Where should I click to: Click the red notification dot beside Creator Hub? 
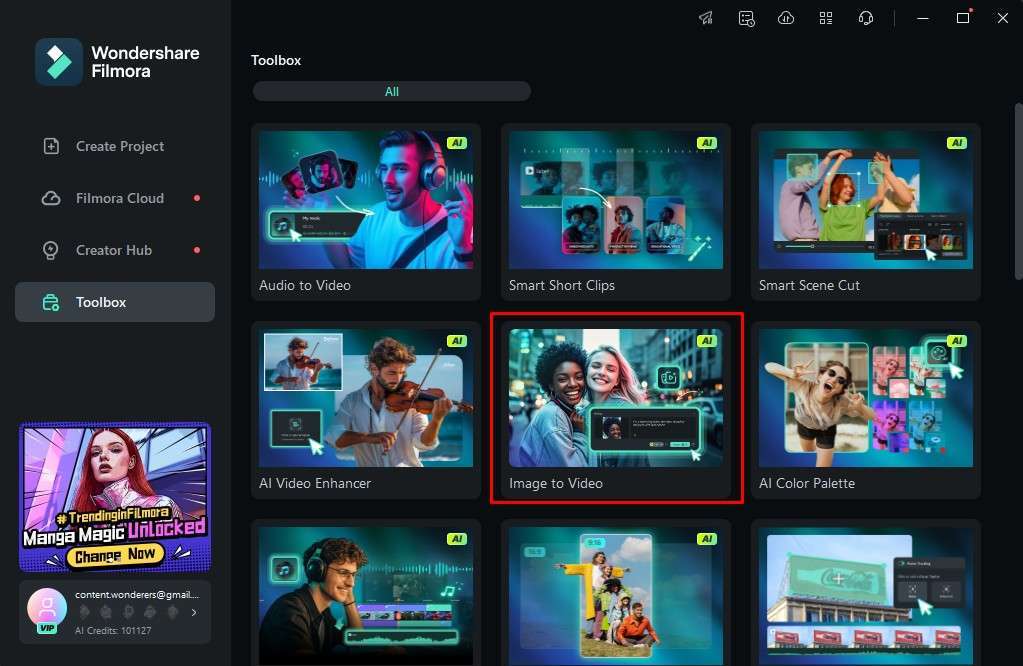[x=197, y=250]
